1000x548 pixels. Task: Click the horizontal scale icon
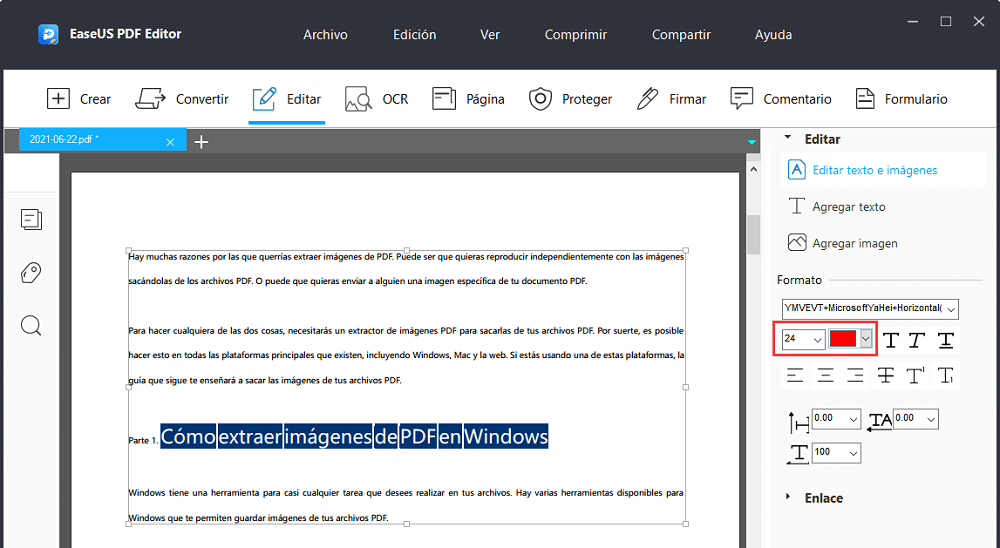click(x=798, y=454)
